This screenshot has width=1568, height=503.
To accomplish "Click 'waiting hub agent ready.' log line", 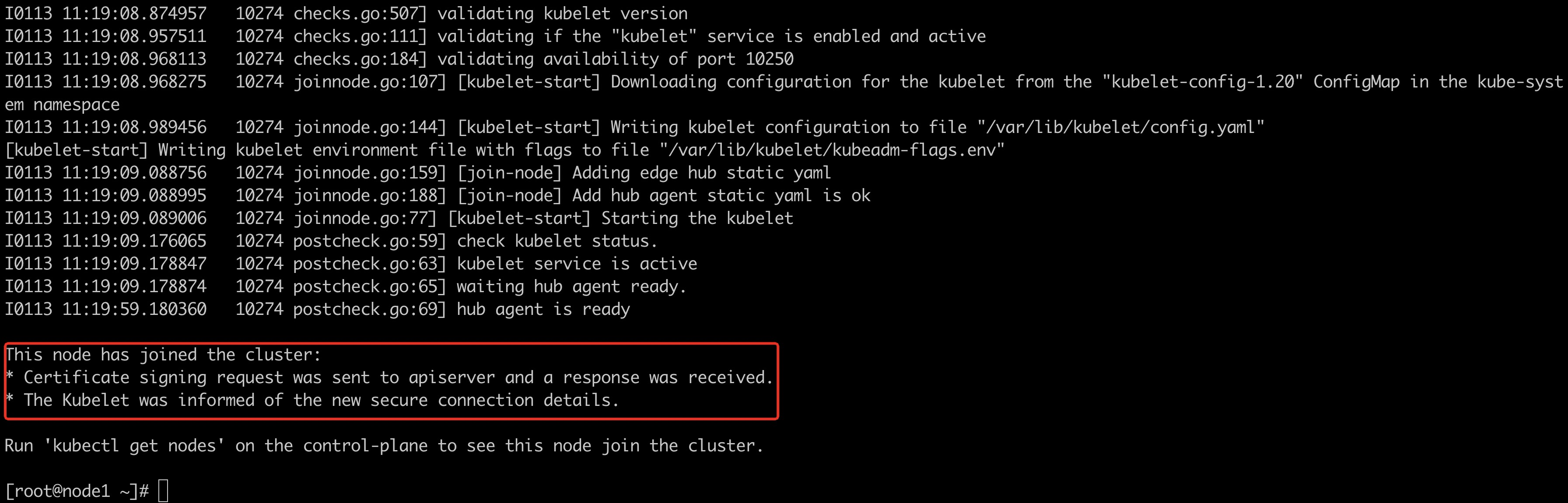I will point(571,286).
